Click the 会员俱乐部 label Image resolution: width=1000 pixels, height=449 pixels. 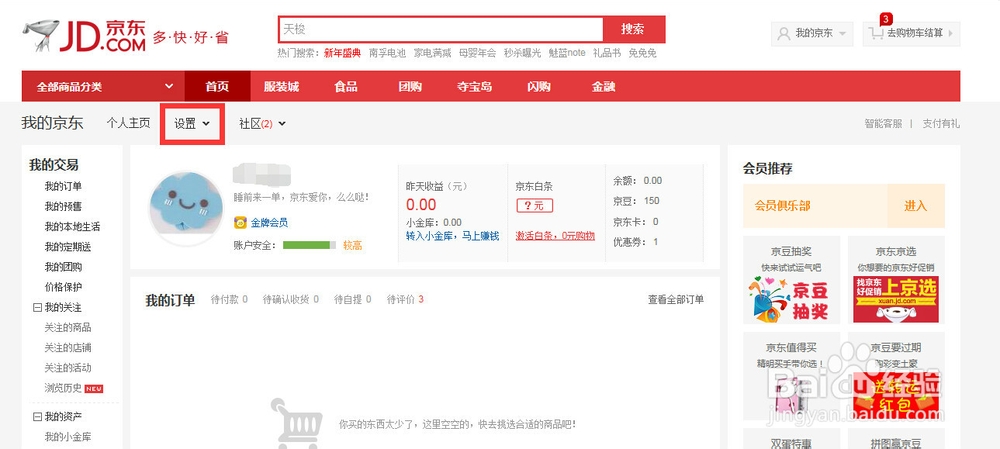783,206
